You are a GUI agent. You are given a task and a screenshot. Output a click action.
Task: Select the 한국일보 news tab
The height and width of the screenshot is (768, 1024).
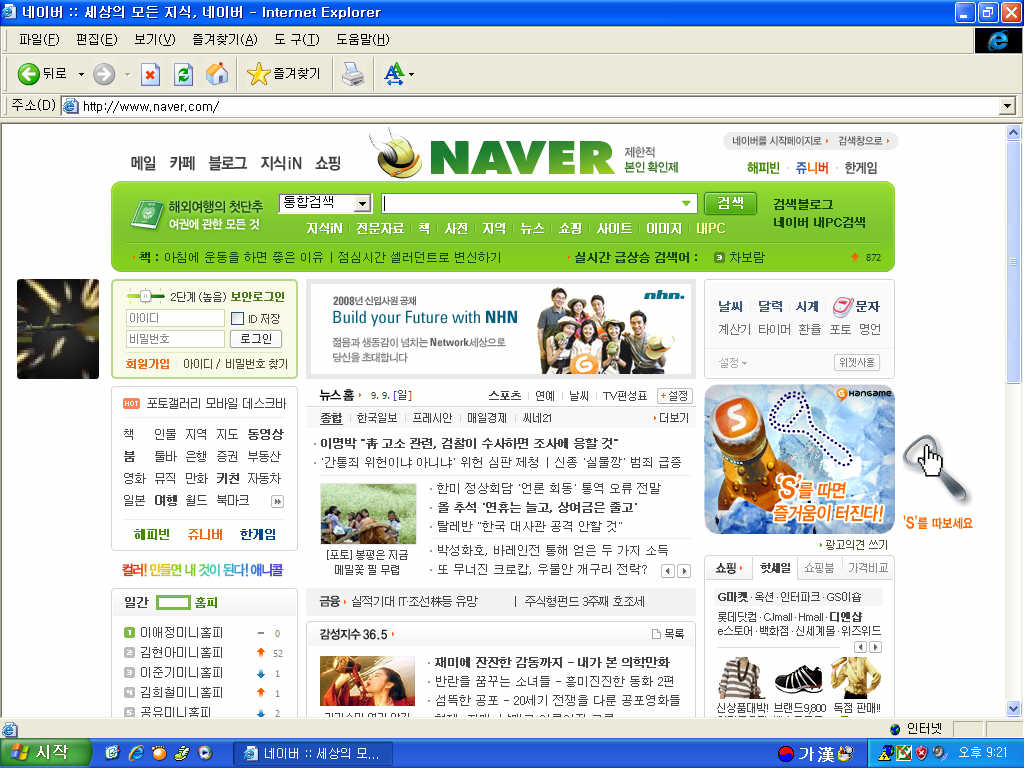(x=377, y=418)
